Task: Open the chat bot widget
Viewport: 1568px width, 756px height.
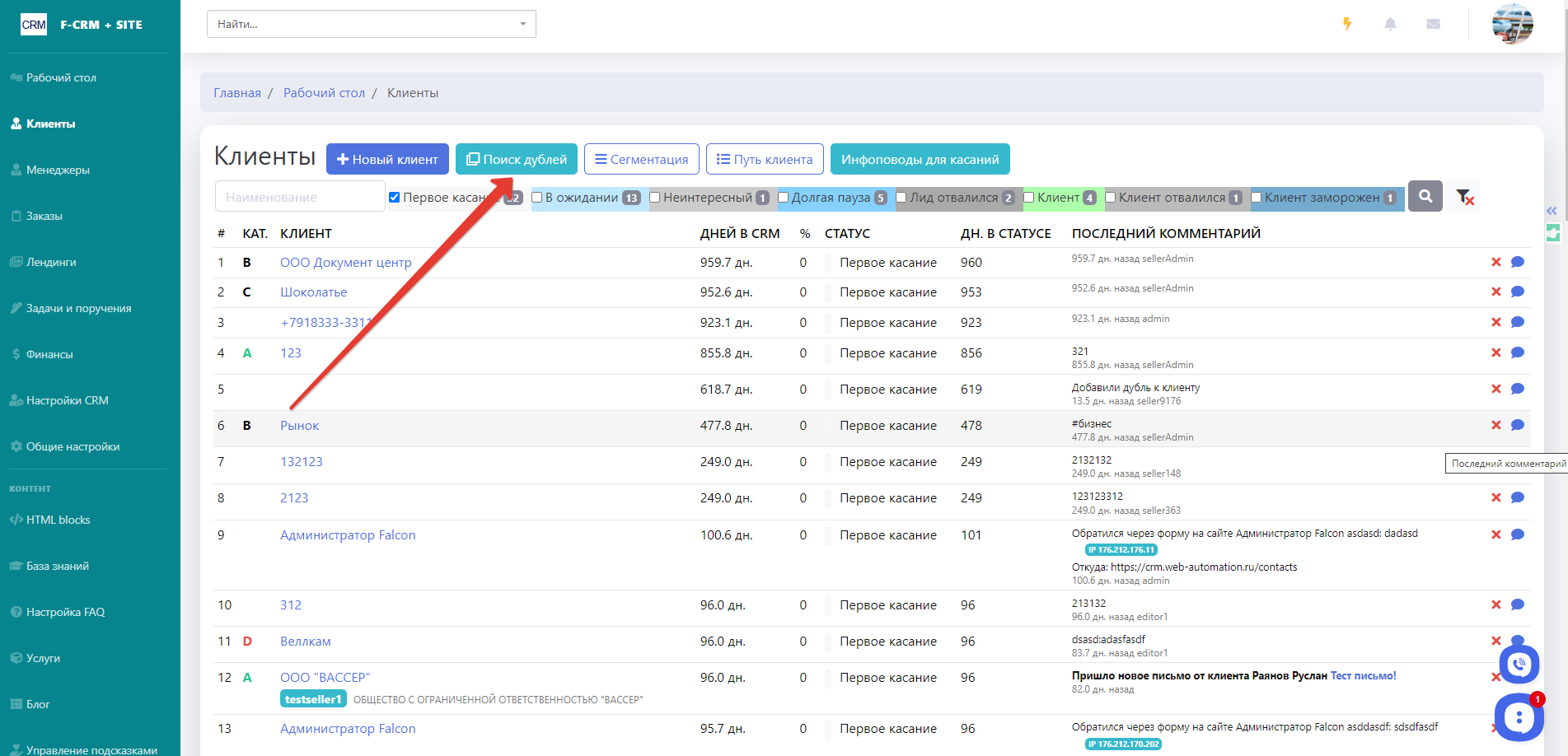Action: (1519, 717)
